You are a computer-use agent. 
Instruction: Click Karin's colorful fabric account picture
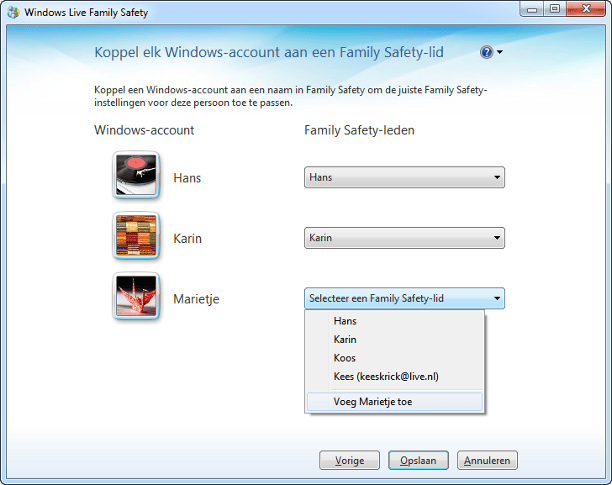136,235
